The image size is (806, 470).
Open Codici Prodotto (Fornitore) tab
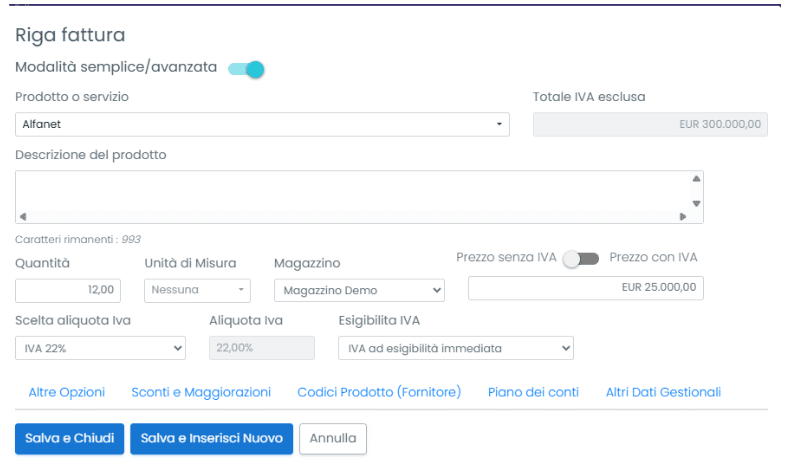(x=379, y=392)
